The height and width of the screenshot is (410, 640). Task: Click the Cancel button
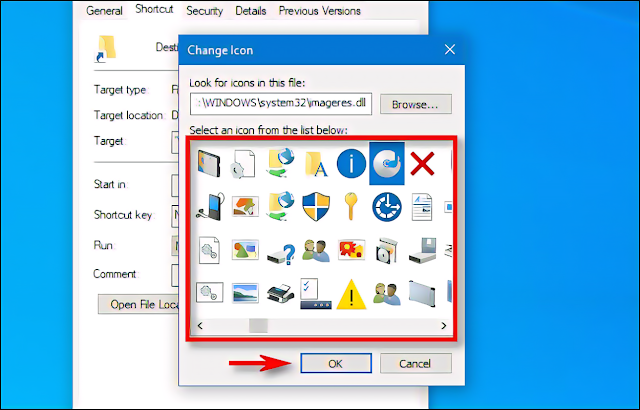pos(416,363)
